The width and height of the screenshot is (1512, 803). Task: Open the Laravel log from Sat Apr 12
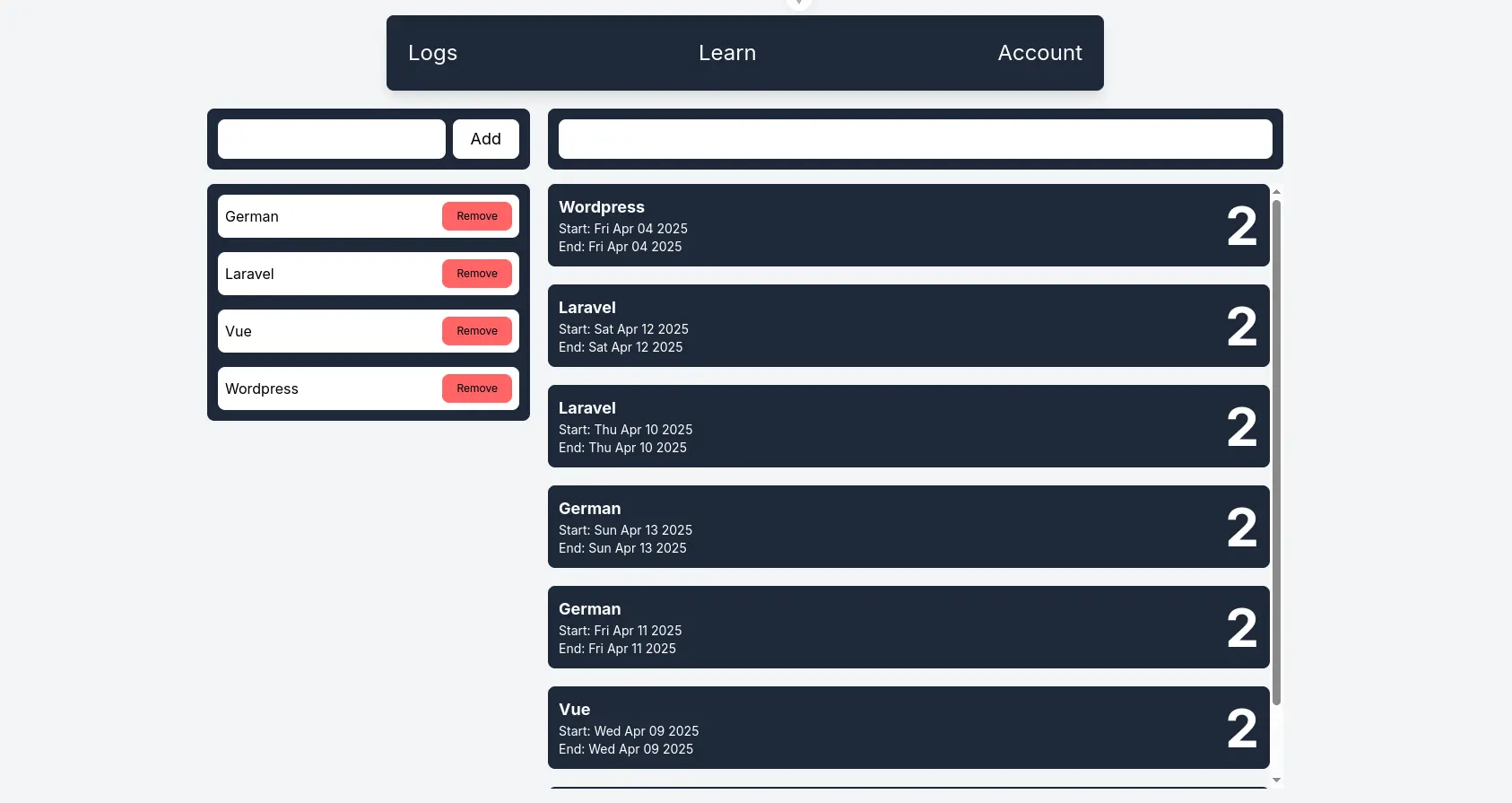coord(908,326)
